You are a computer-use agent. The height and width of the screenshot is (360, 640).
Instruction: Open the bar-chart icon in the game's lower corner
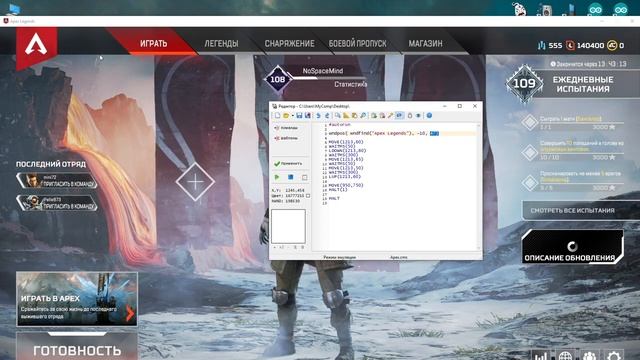point(541,356)
